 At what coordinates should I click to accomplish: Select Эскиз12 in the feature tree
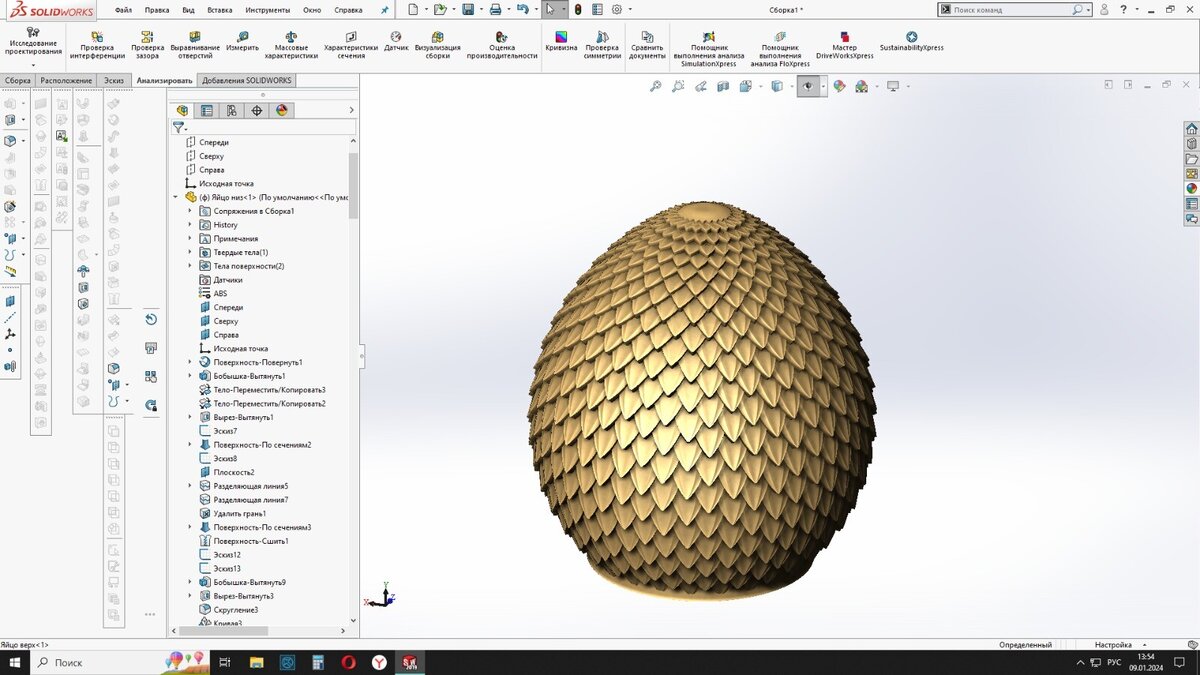coord(227,554)
